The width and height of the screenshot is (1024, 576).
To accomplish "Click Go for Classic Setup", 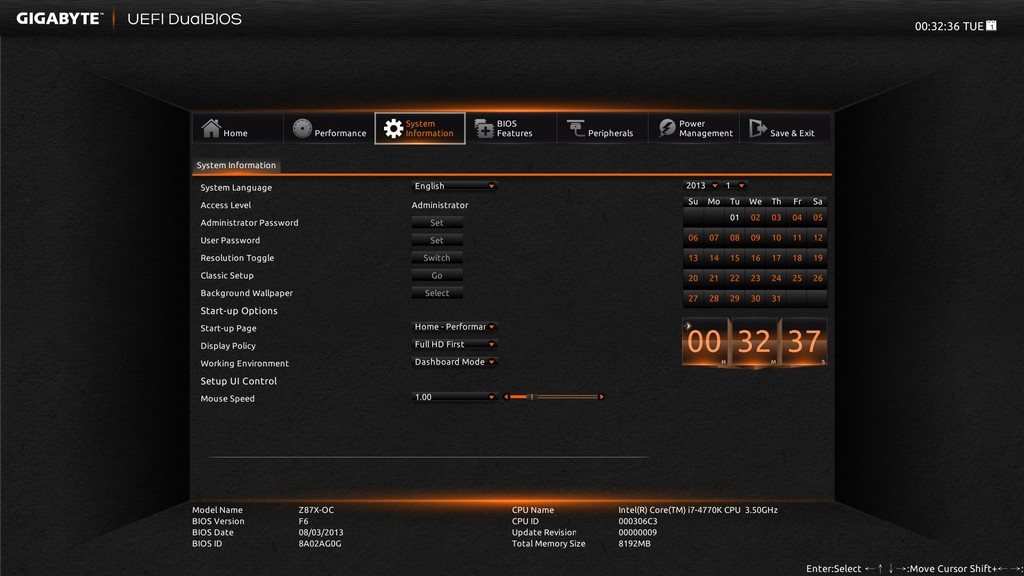I will 437,276.
